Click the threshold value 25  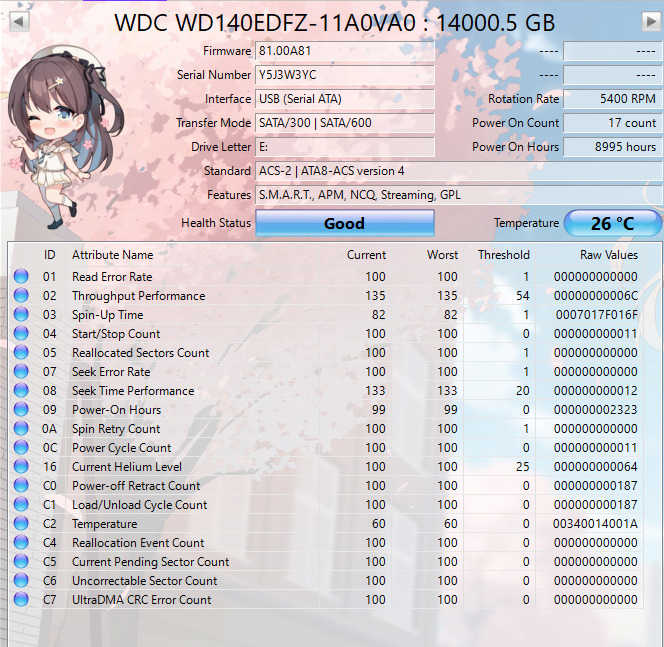pos(523,467)
